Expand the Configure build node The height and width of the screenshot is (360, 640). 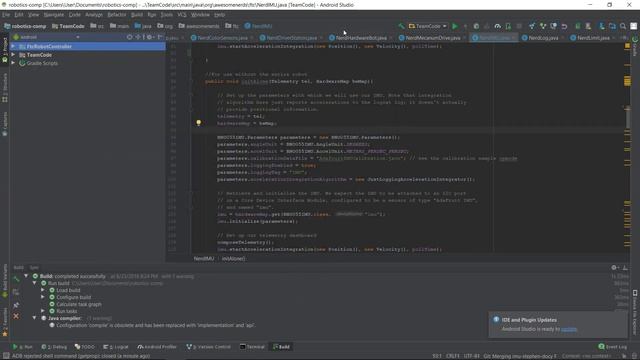(x=43, y=297)
